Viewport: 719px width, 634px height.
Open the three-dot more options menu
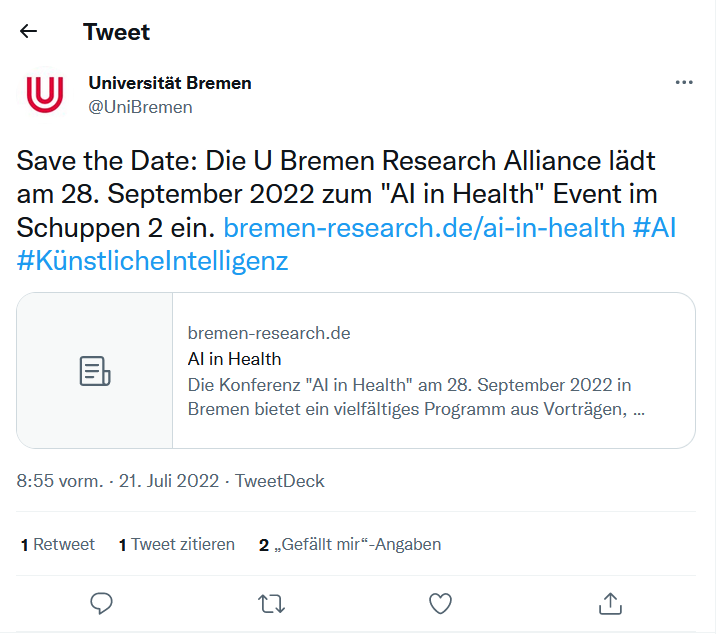[684, 83]
